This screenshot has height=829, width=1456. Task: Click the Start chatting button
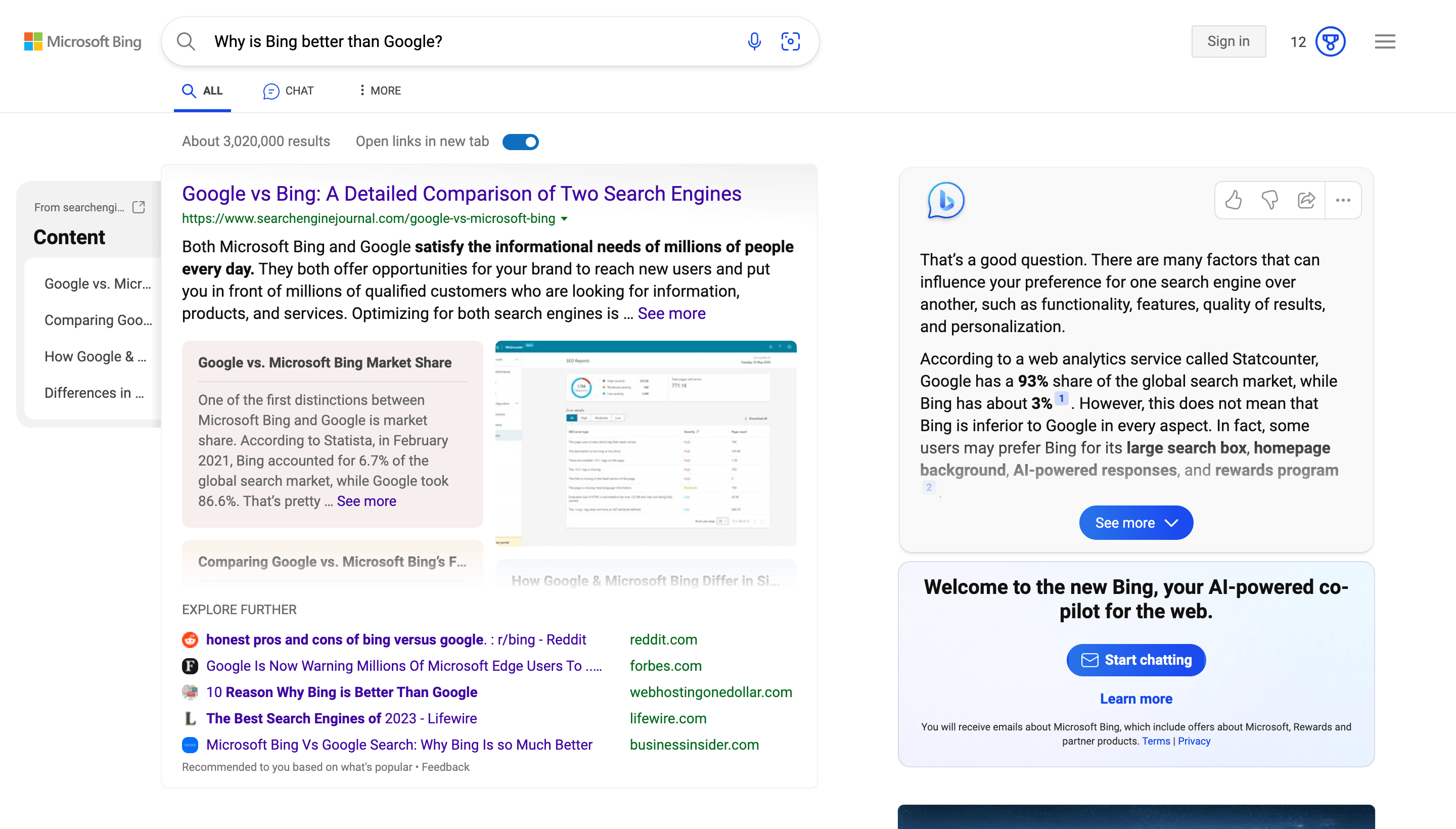[x=1136, y=660]
